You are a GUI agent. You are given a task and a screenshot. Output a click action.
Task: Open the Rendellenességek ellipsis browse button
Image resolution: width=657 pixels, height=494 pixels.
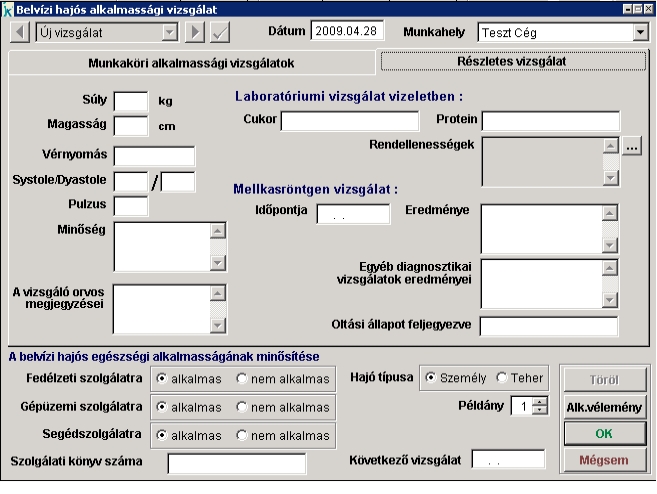[631, 148]
